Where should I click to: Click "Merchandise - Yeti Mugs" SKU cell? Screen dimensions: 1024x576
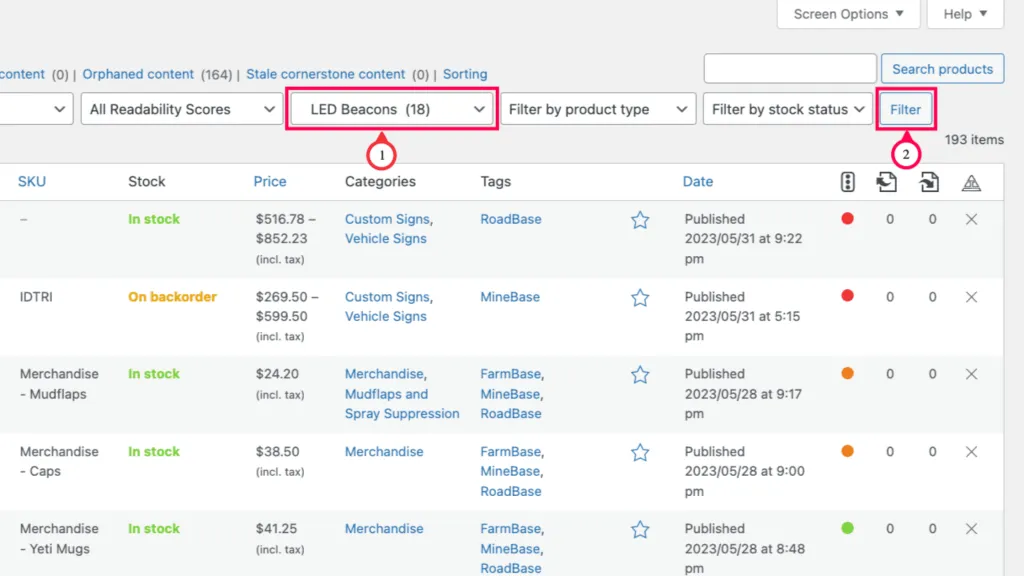pyautogui.click(x=59, y=539)
